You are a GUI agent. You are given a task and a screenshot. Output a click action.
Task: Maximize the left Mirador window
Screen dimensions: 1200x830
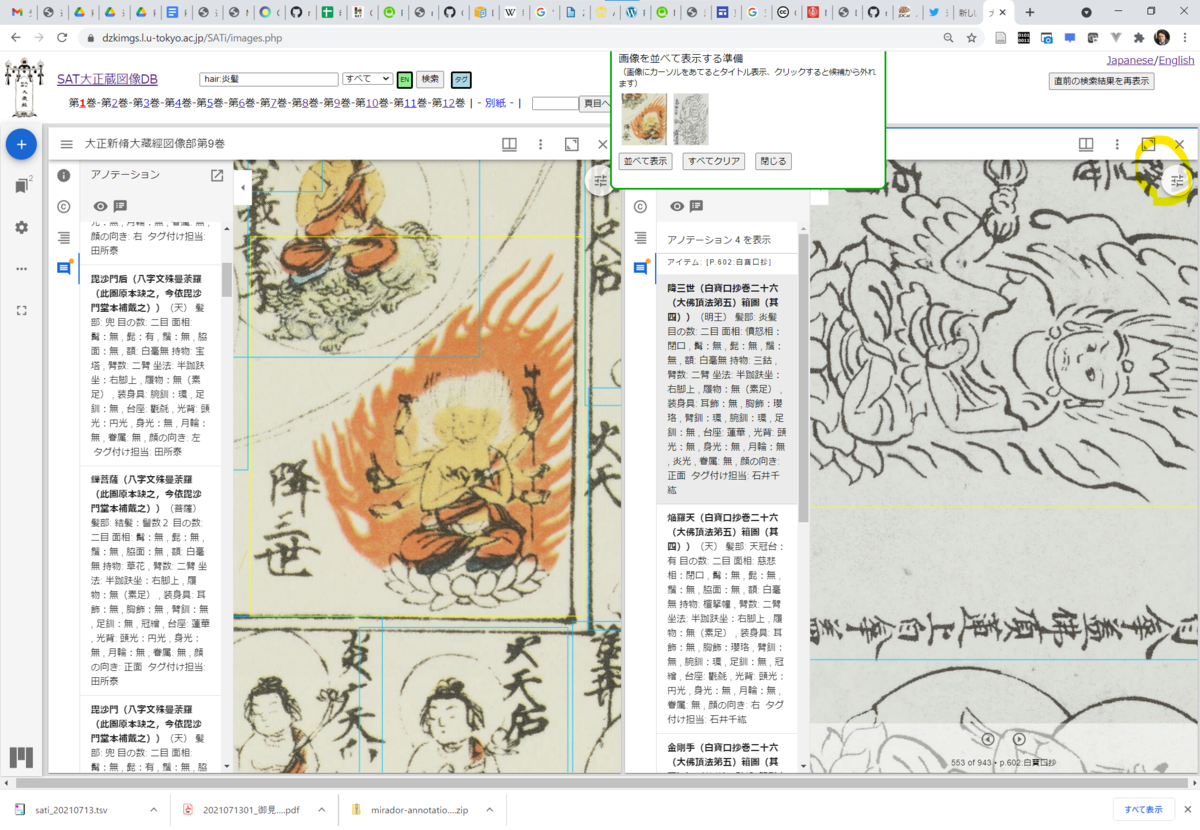[x=571, y=144]
